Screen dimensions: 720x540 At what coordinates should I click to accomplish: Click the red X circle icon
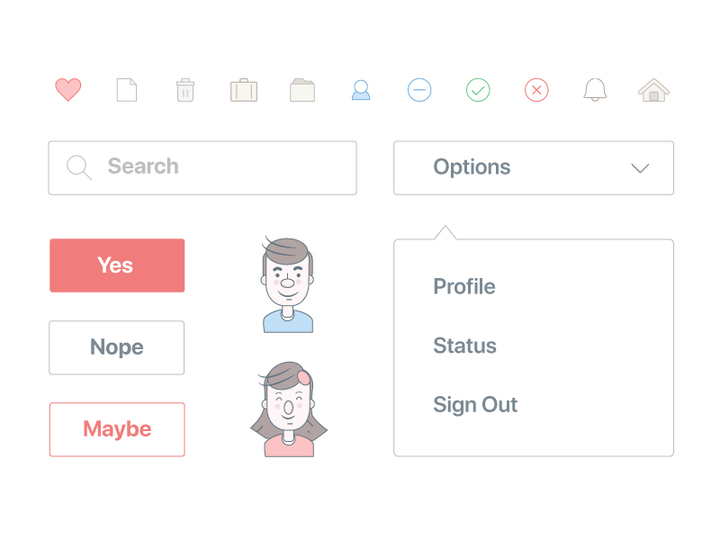pos(537,90)
